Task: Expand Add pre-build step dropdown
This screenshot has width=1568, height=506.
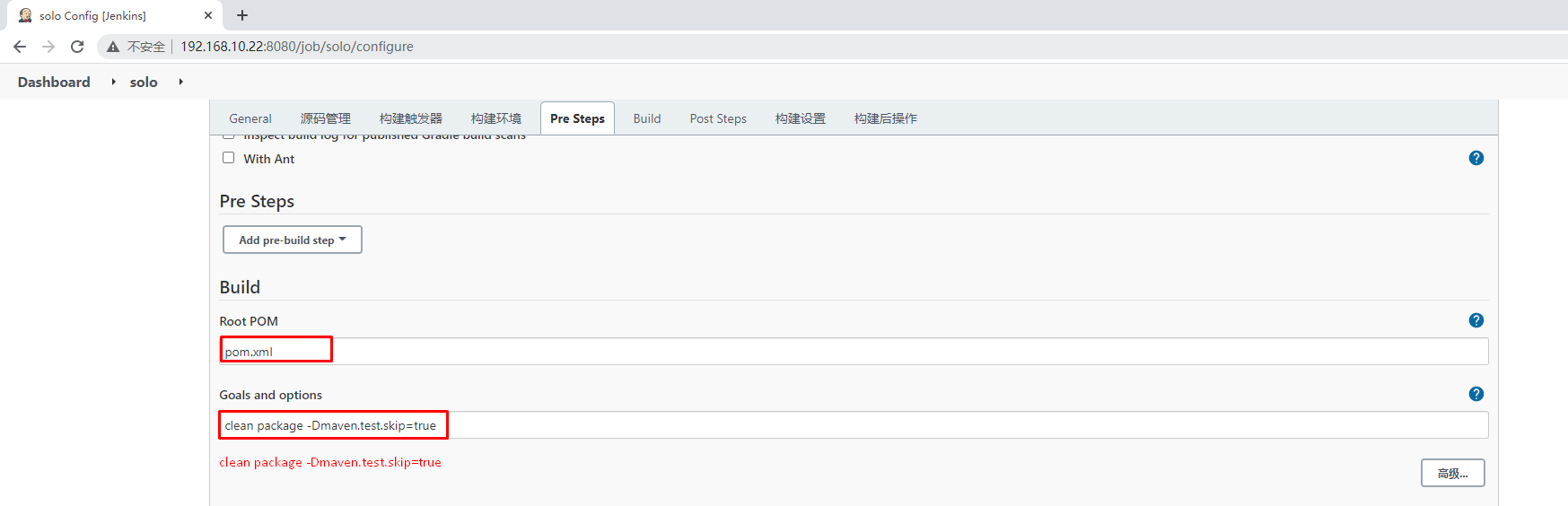Action: (293, 240)
